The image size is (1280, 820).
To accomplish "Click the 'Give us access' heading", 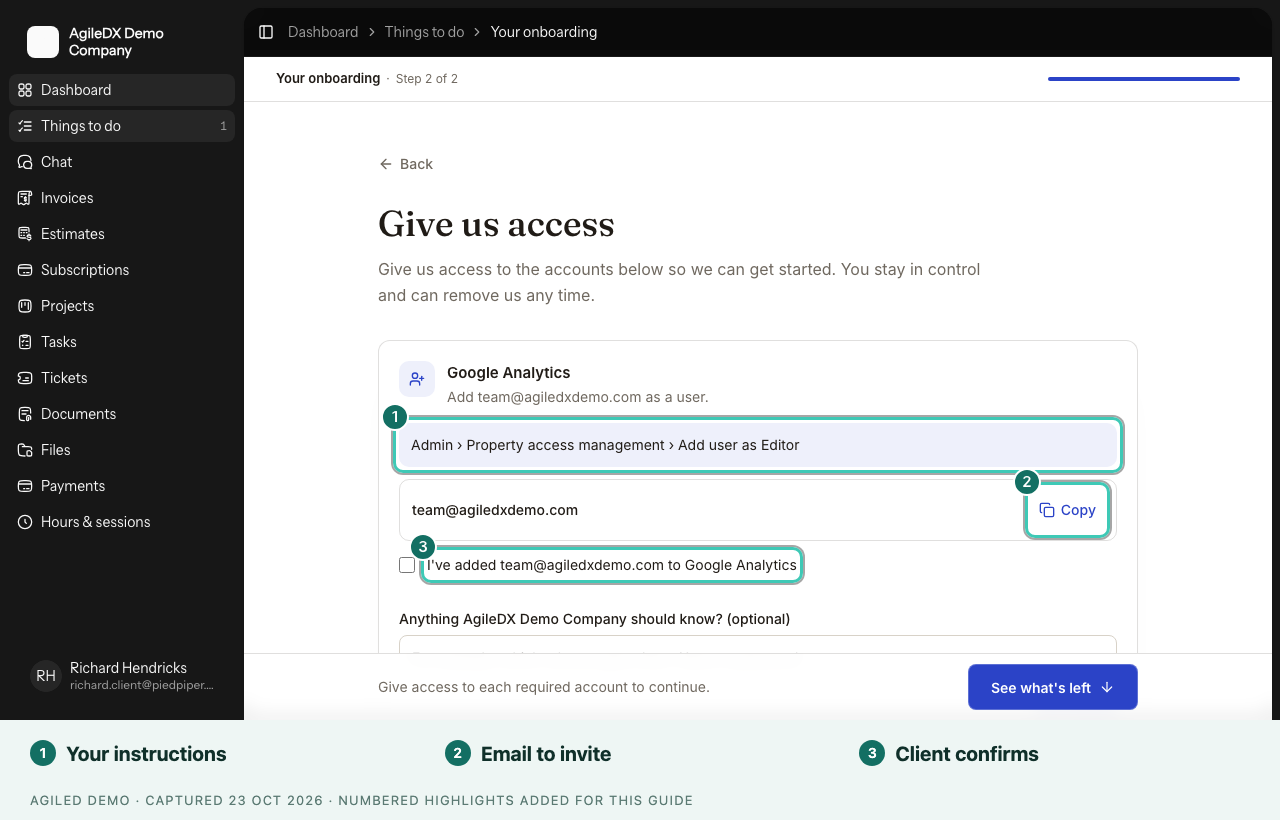I will [x=496, y=224].
